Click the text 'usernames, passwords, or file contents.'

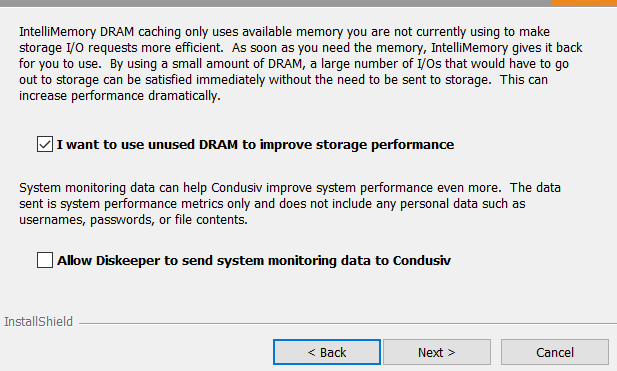tap(133, 220)
